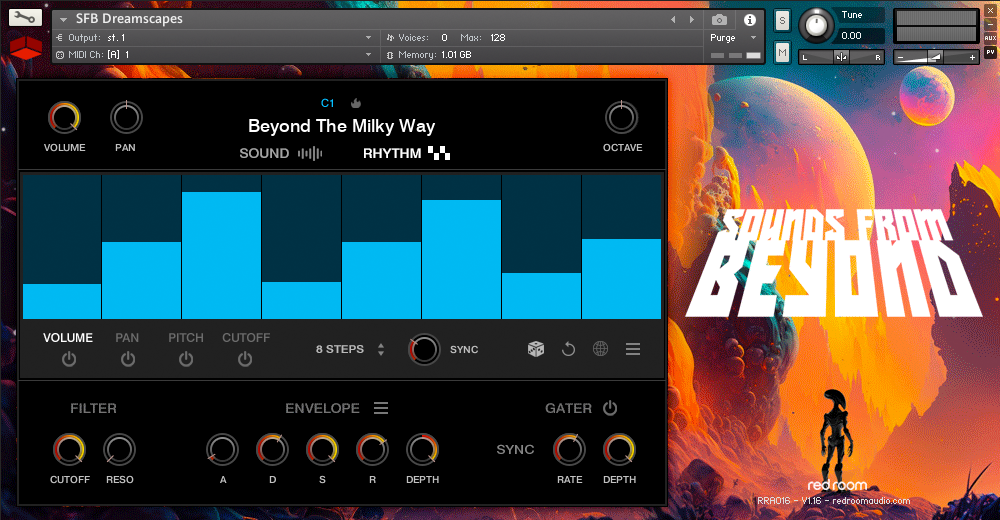Adjust the envelope A knob
This screenshot has height=520, width=1000.
click(223, 449)
